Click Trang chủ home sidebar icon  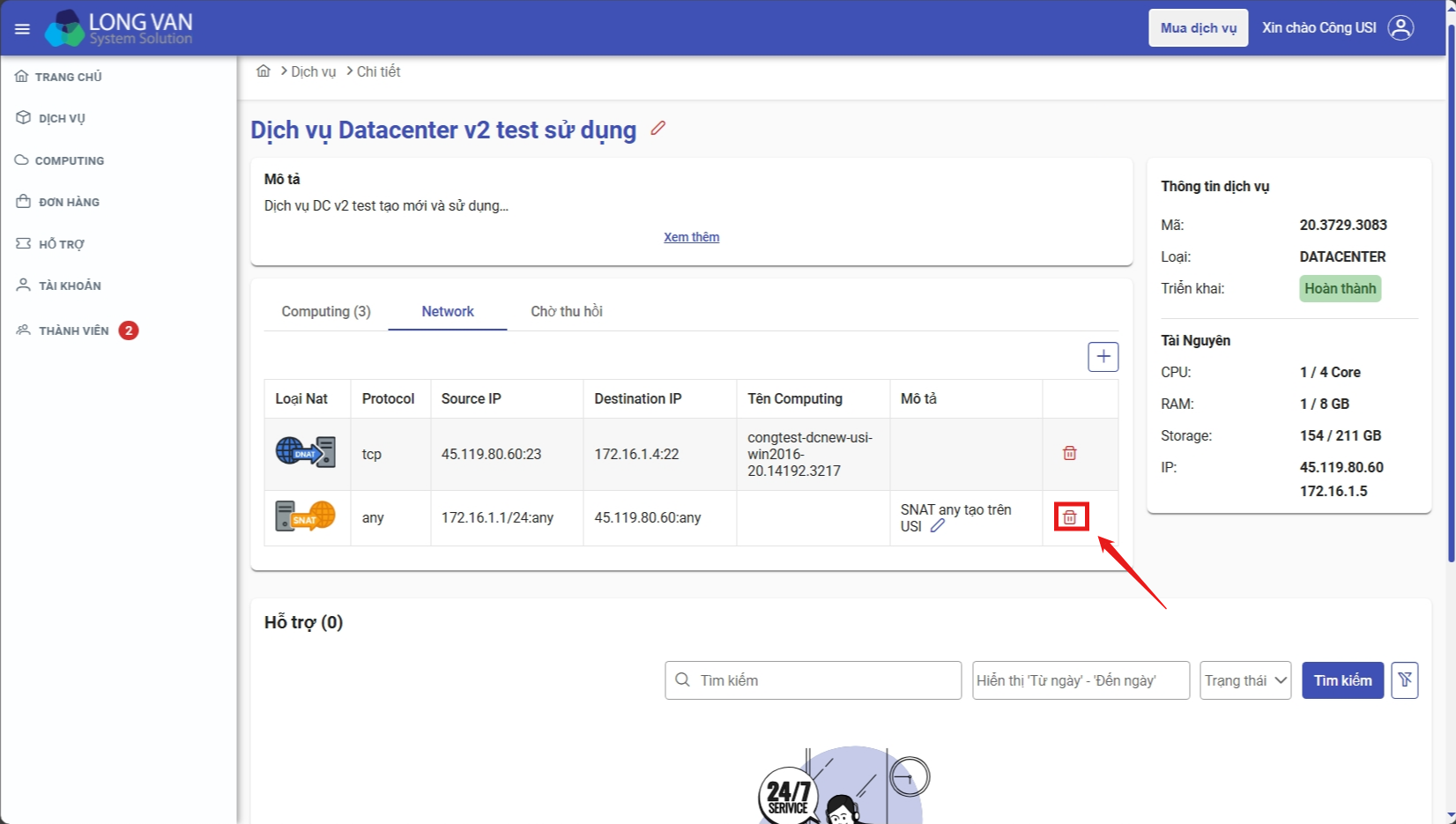tap(22, 77)
